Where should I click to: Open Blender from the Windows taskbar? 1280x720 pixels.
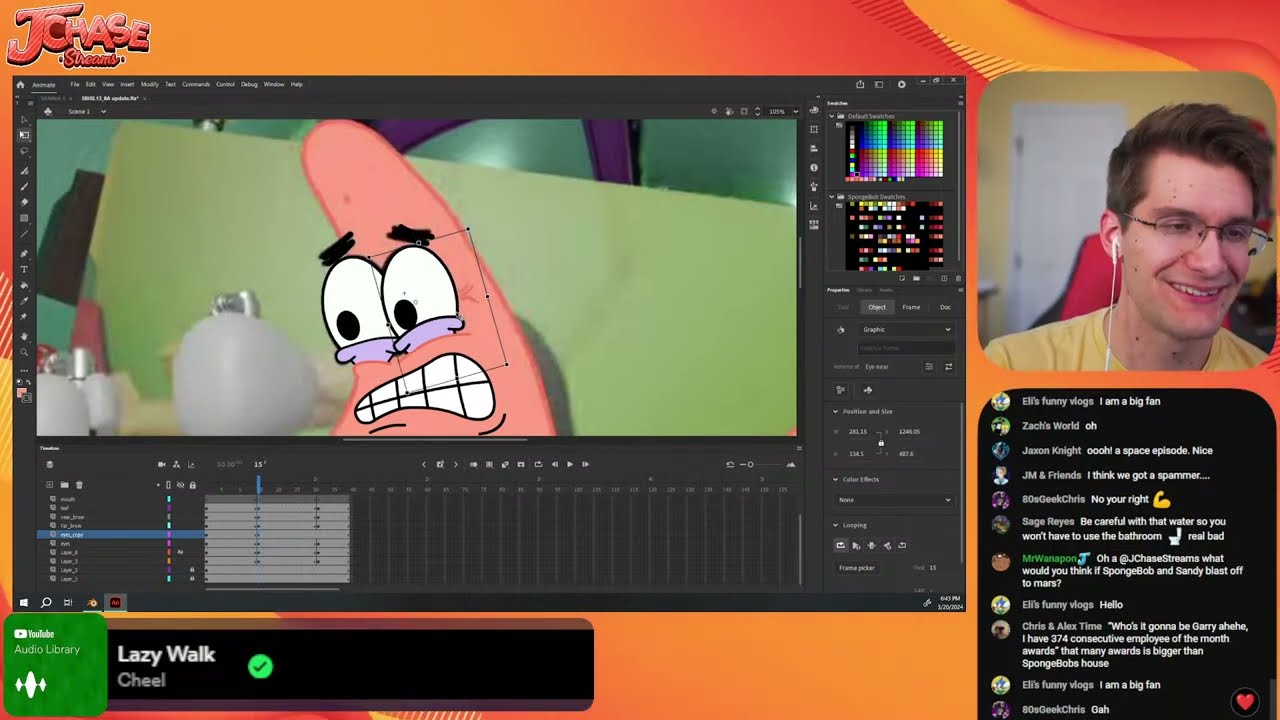92,603
